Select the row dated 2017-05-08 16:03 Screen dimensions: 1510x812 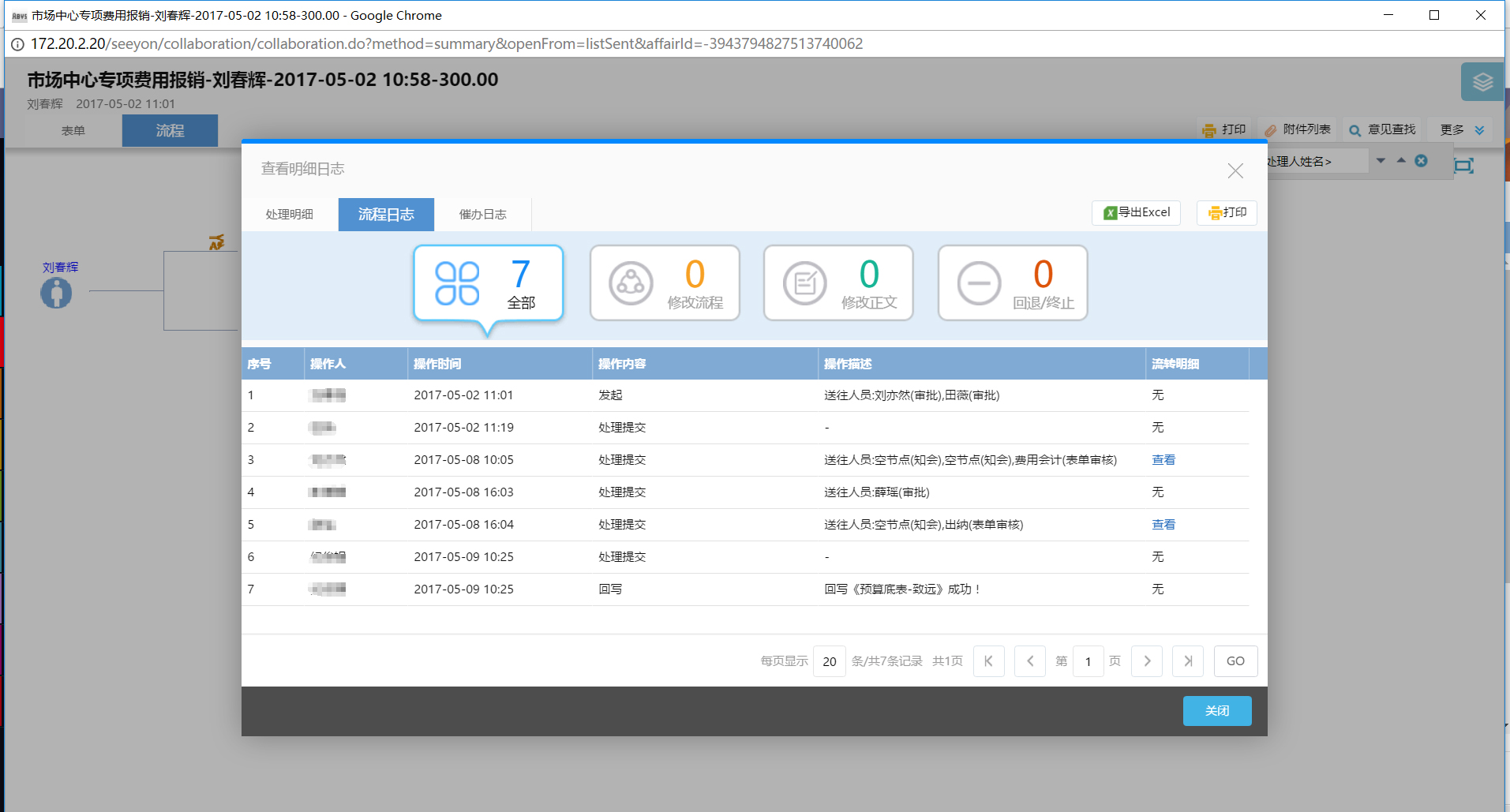pyautogui.click(x=745, y=492)
